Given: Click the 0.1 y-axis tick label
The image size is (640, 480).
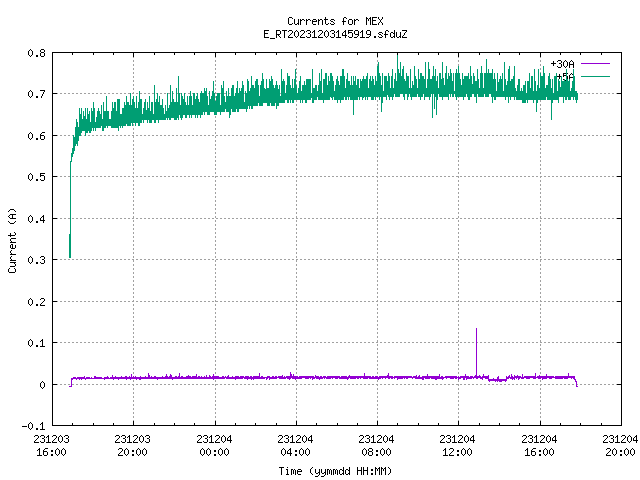Looking at the screenshot, I should (x=36, y=343).
